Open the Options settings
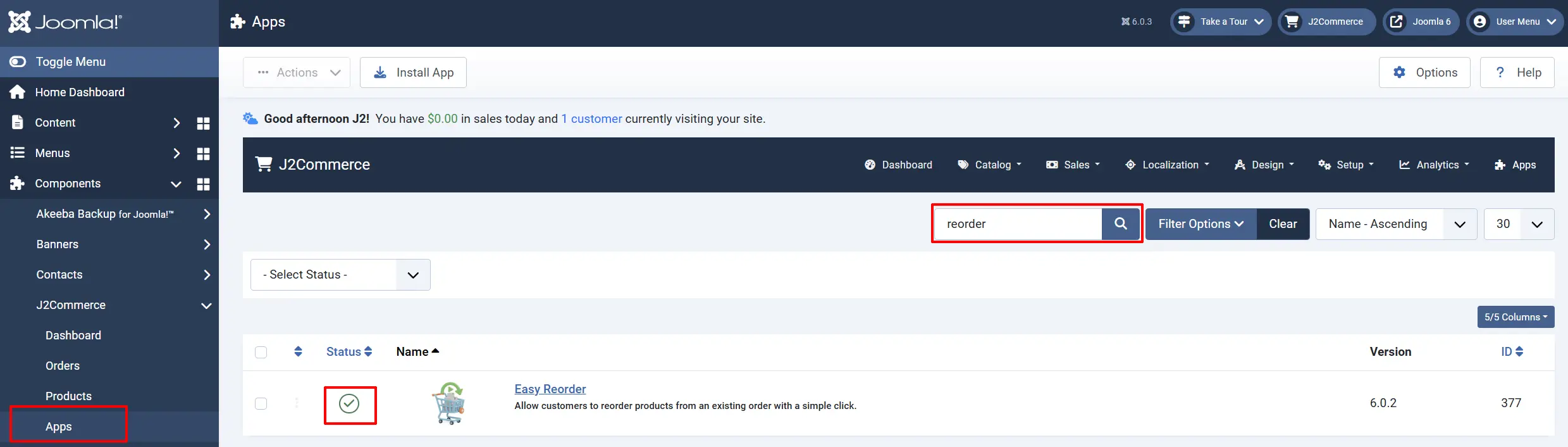The width and height of the screenshot is (1568, 447). click(x=1424, y=73)
